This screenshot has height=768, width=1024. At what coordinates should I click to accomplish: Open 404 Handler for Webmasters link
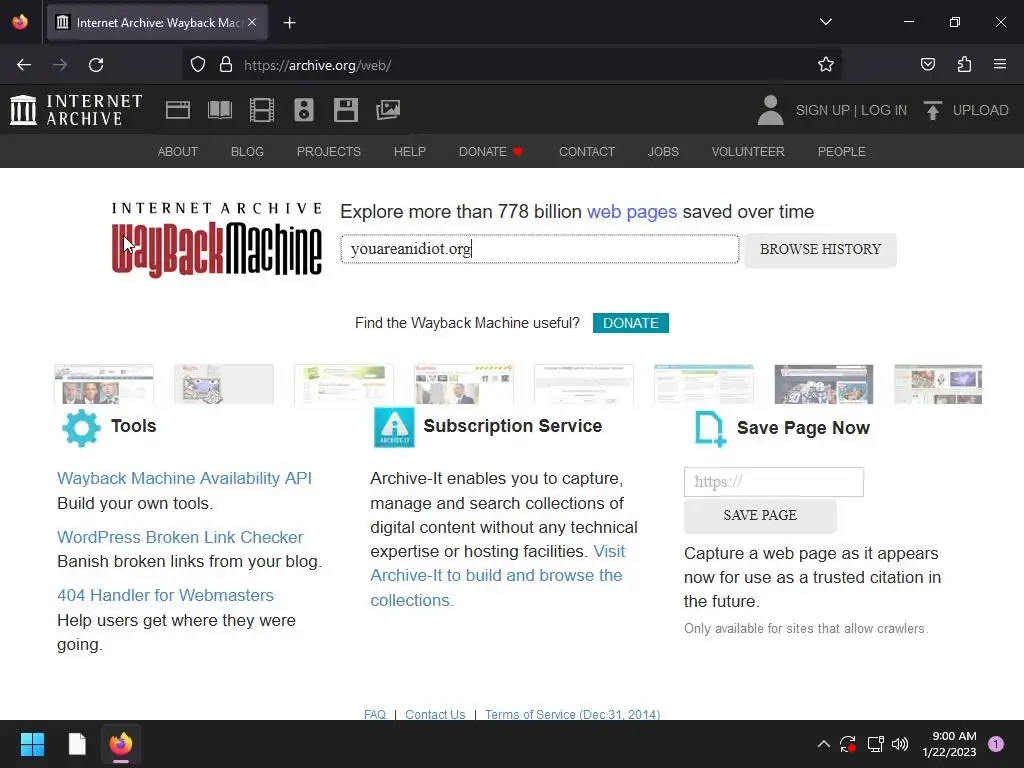[165, 595]
